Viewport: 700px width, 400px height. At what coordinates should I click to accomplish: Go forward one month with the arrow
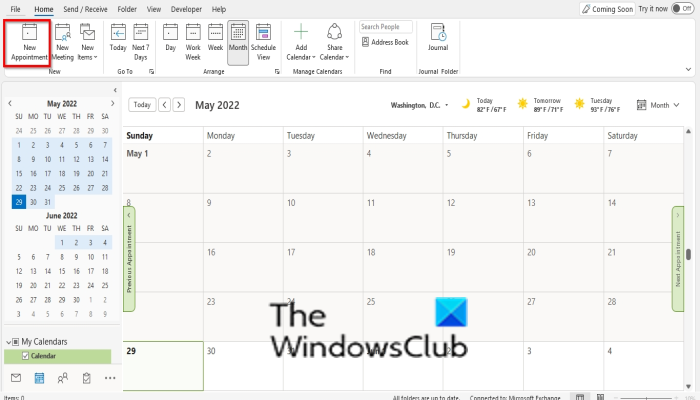(179, 104)
